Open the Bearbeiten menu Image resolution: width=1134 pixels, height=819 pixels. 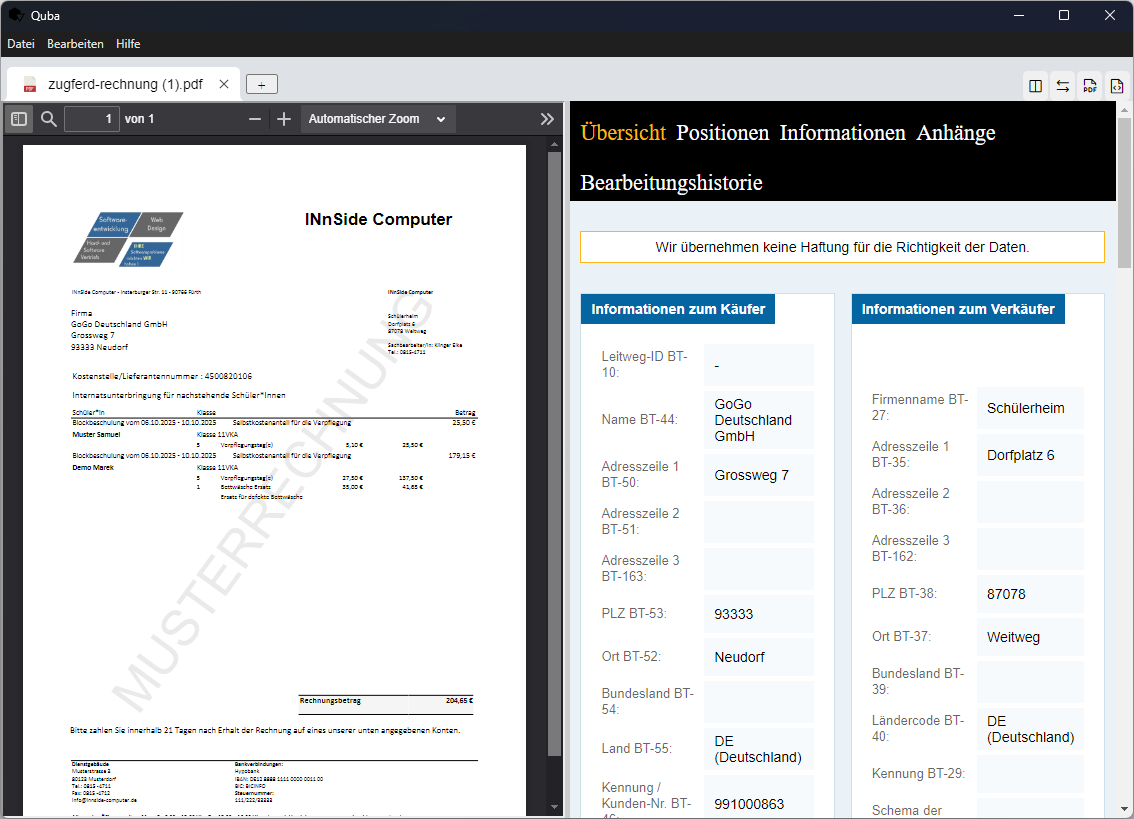75,44
